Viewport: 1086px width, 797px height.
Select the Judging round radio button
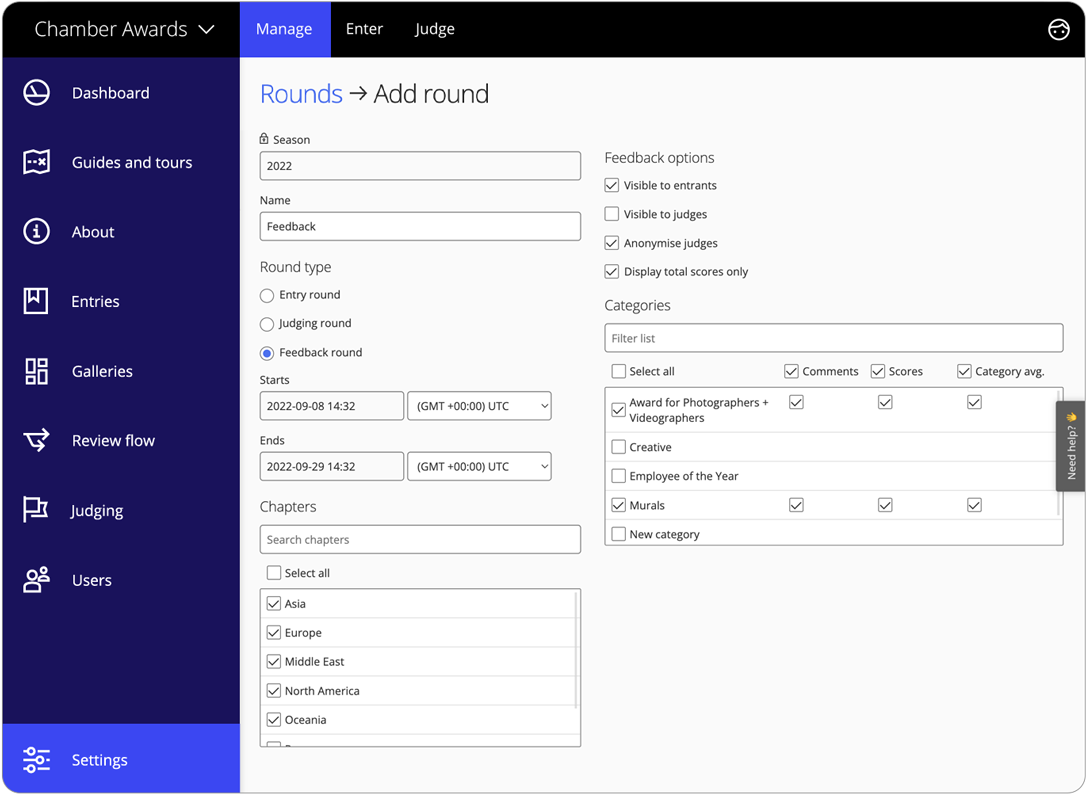(267, 324)
